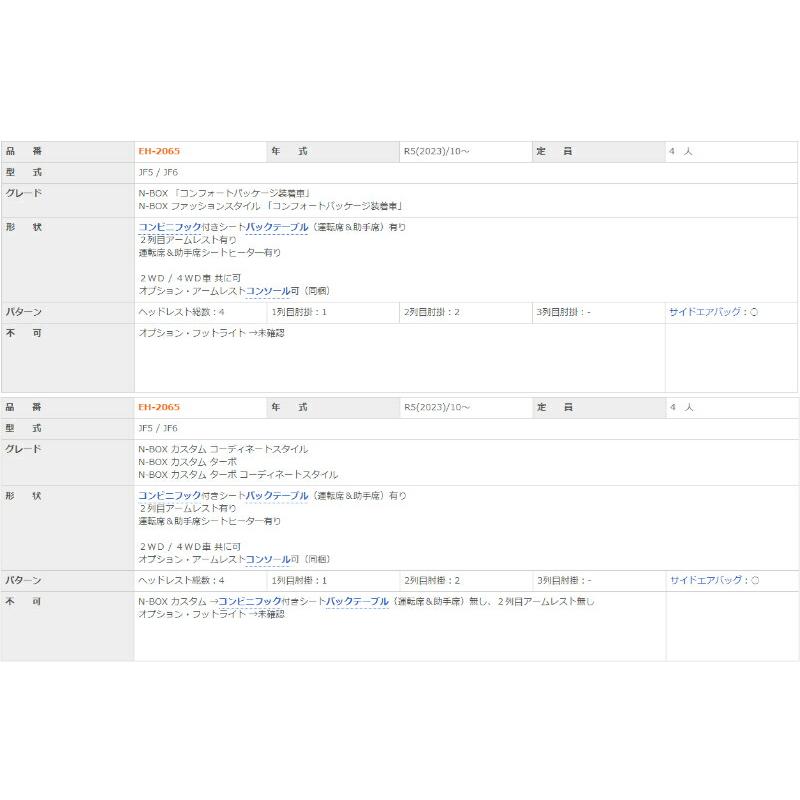Open バックテーブル link in lower table 不可 row
Screen dimensions: 800x800
click(x=358, y=601)
